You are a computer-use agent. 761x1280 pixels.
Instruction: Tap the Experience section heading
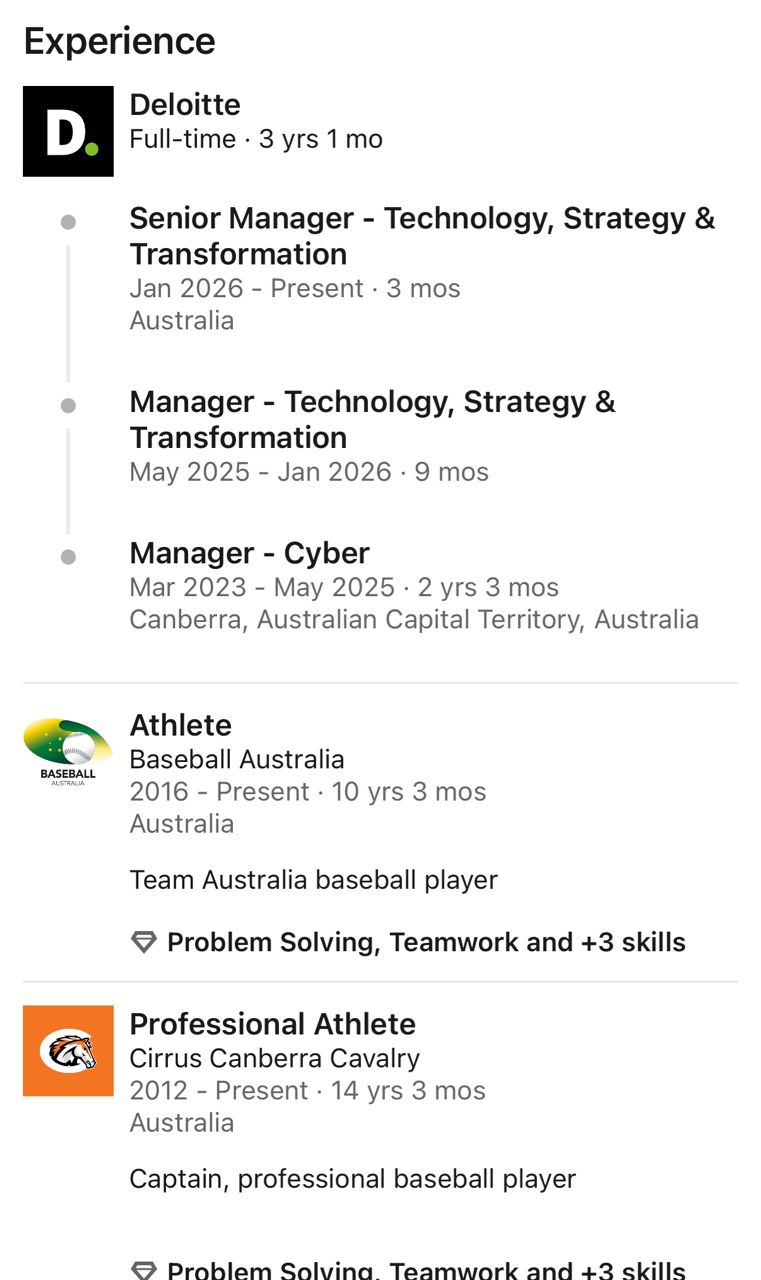pos(119,41)
